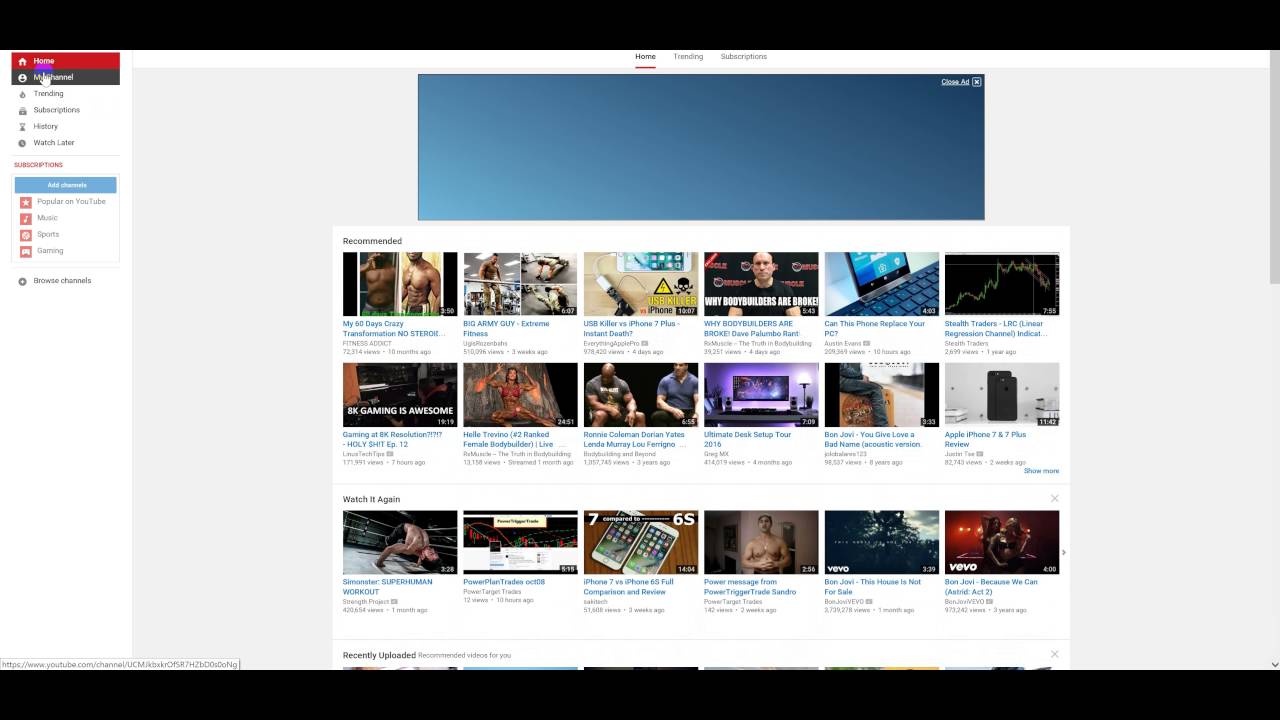The image size is (1280, 720).
Task: Open Why Bodybuilders Are Broke thumbnail
Action: (761, 284)
